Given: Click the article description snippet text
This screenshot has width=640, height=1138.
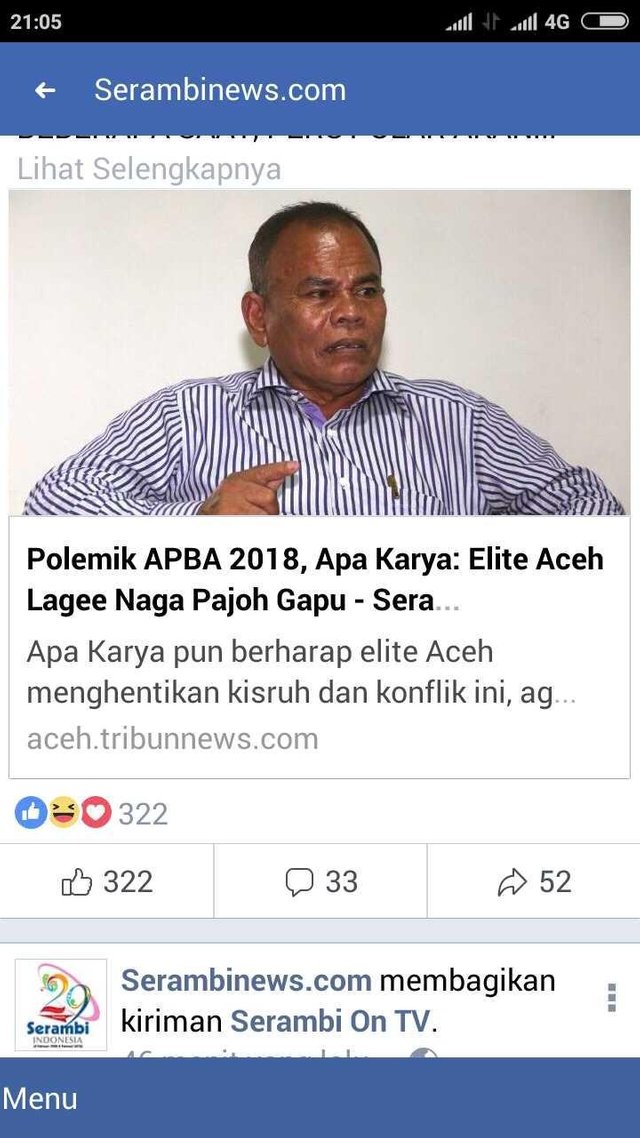Looking at the screenshot, I should coord(301,673).
